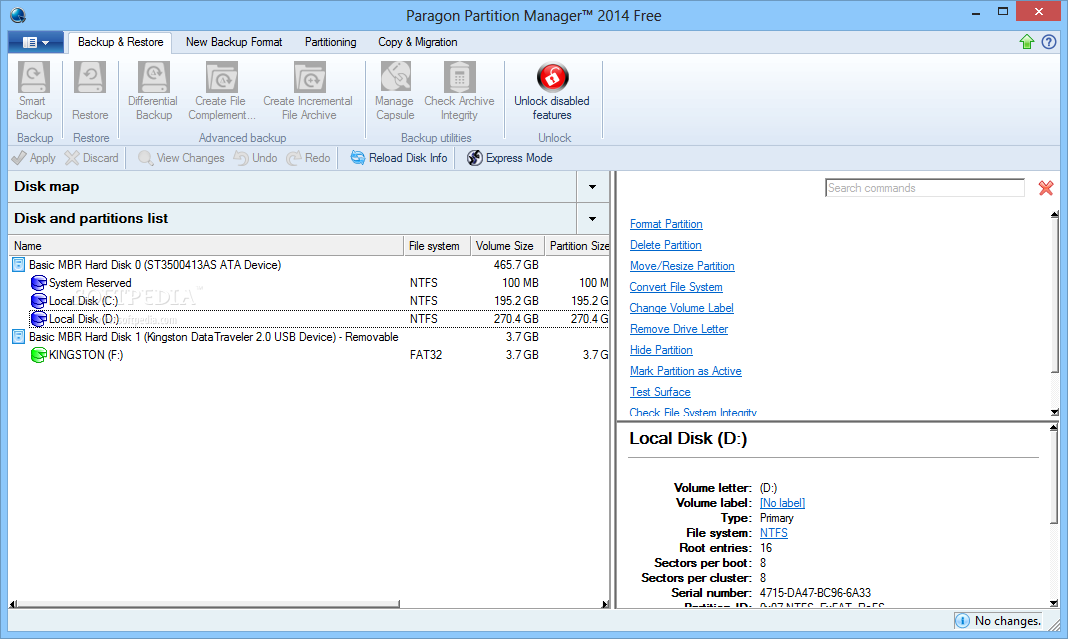The image size is (1068, 639).
Task: Click the Differential Backup icon
Action: (x=153, y=77)
